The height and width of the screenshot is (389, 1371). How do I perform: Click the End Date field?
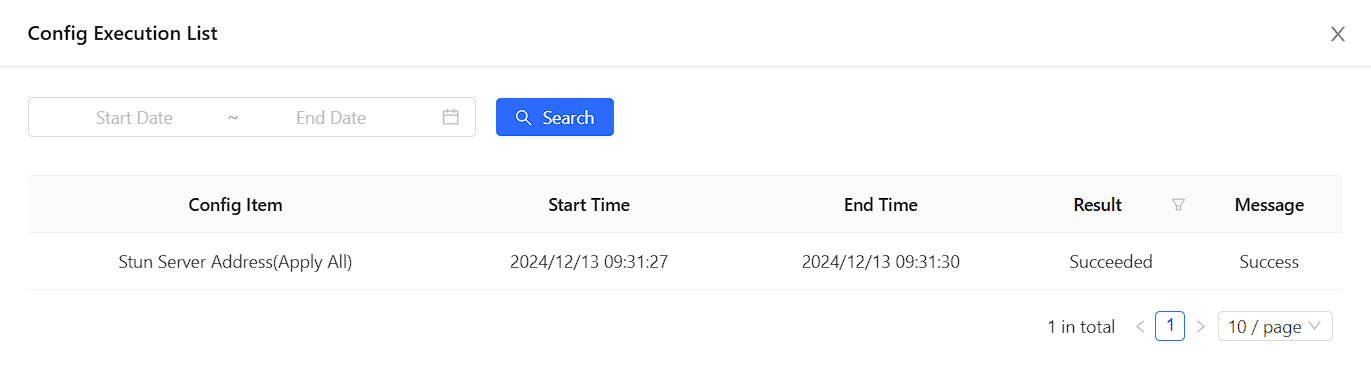pyautogui.click(x=331, y=118)
